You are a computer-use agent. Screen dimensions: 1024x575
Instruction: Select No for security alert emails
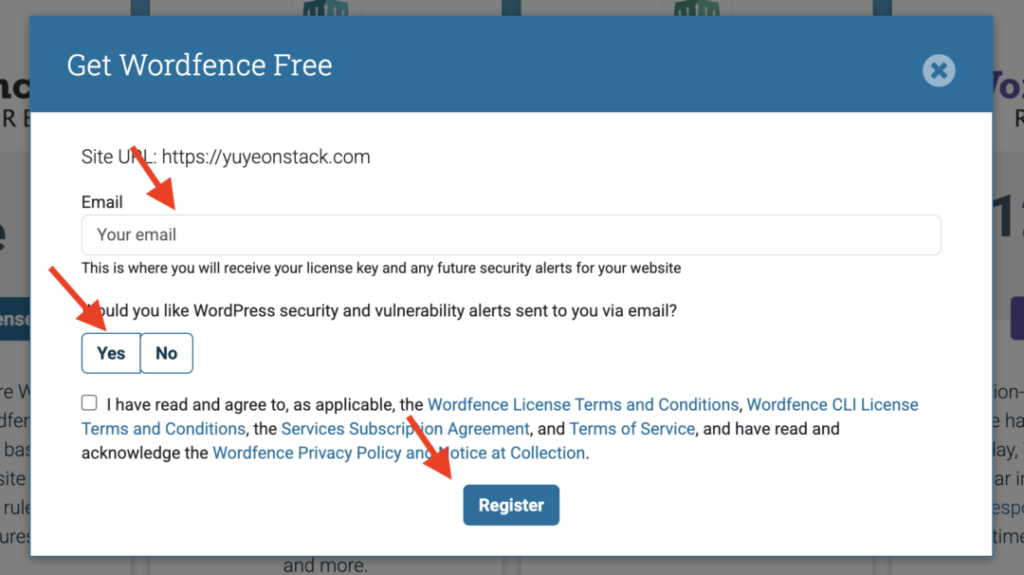(x=167, y=353)
